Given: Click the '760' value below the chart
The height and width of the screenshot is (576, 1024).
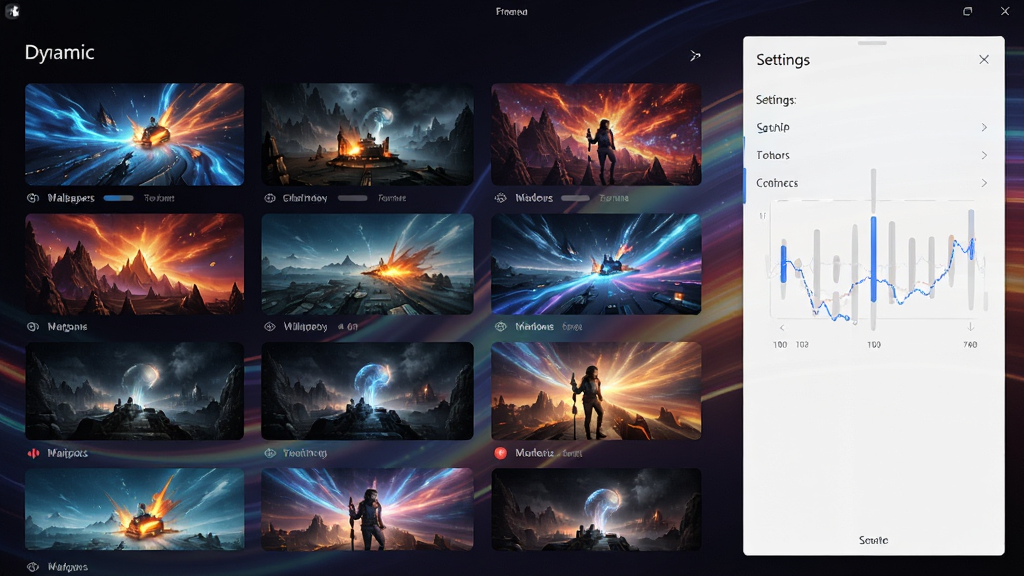Looking at the screenshot, I should pos(970,345).
